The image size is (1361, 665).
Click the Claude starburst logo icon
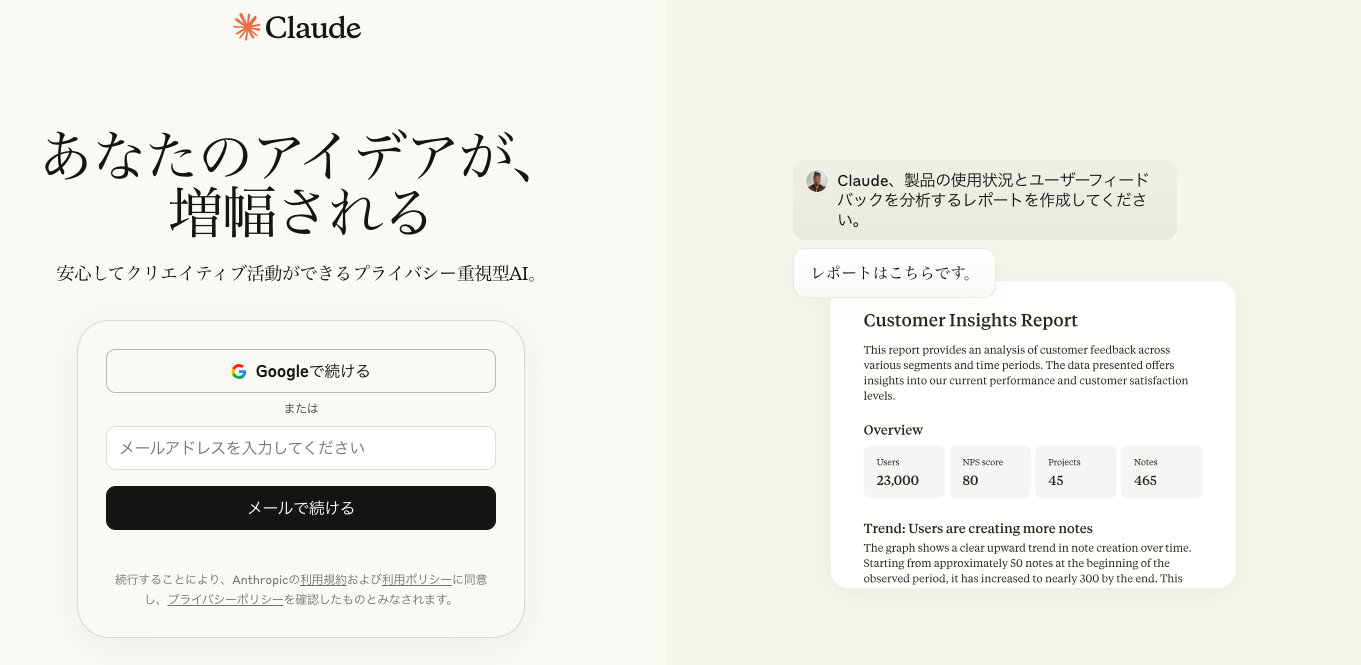pos(247,27)
